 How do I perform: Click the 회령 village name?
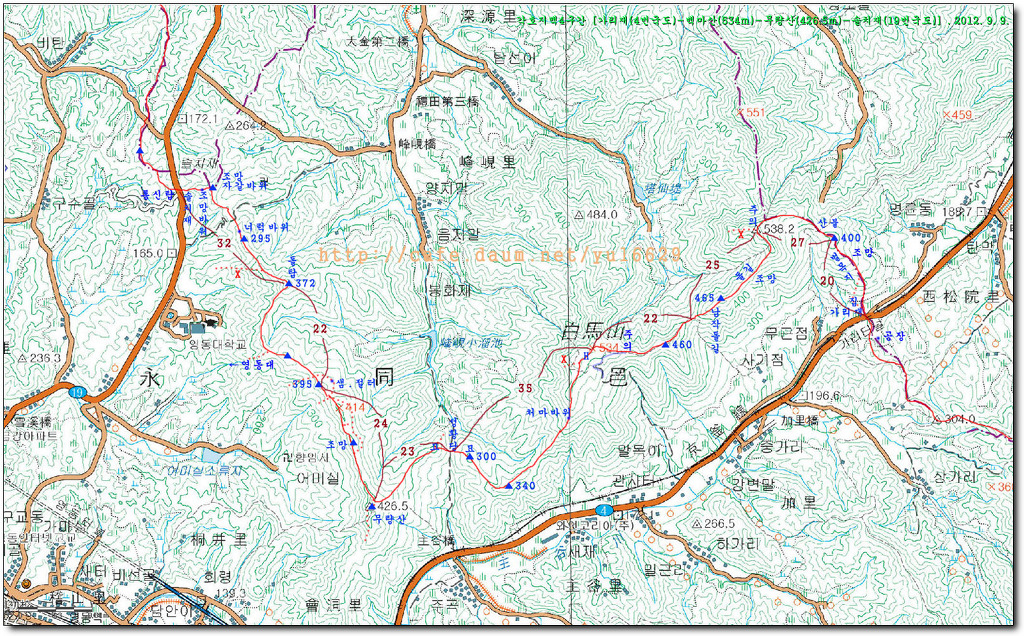[x=217, y=576]
